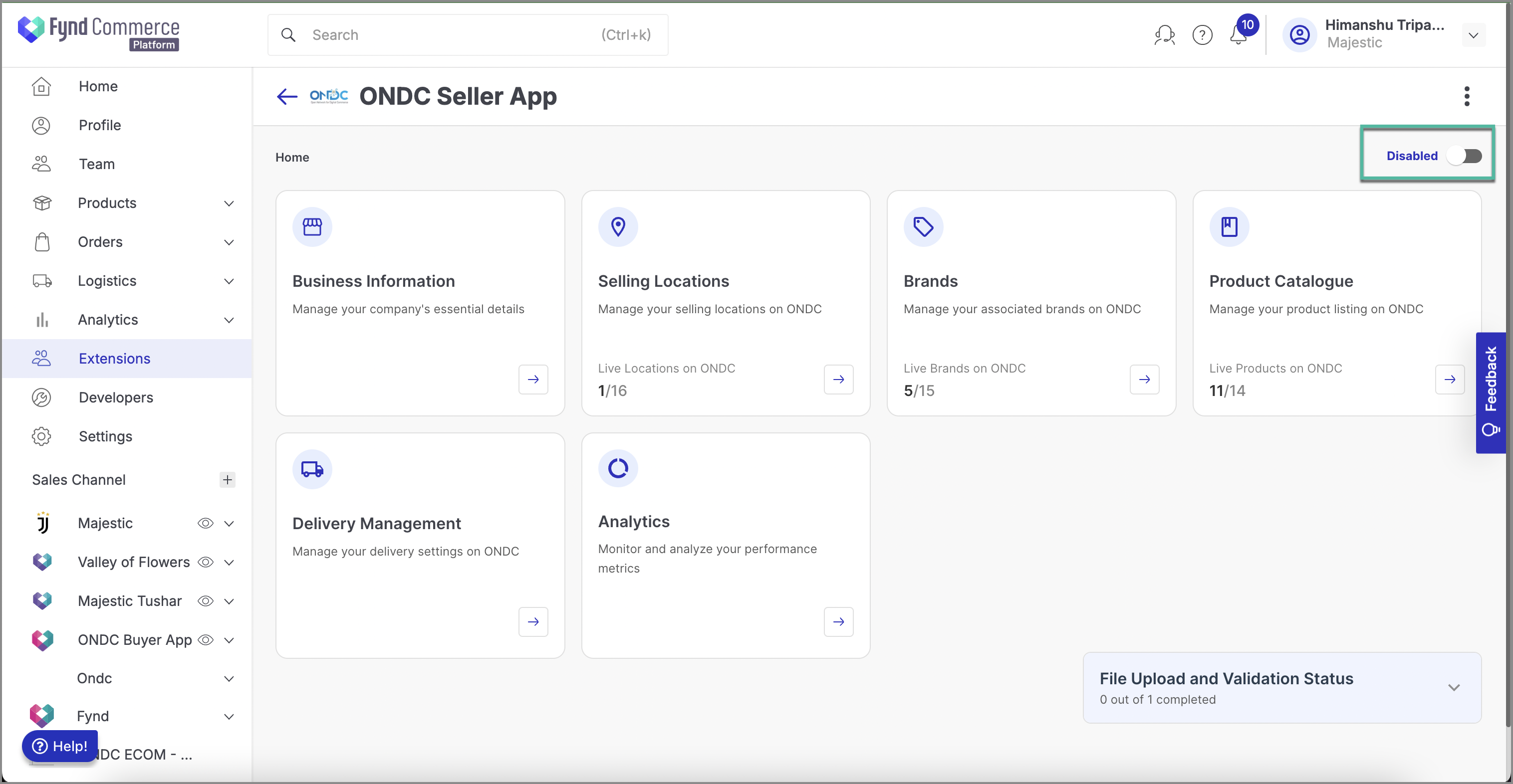
Task: Open Analytics card via its arrow button
Action: 839,621
